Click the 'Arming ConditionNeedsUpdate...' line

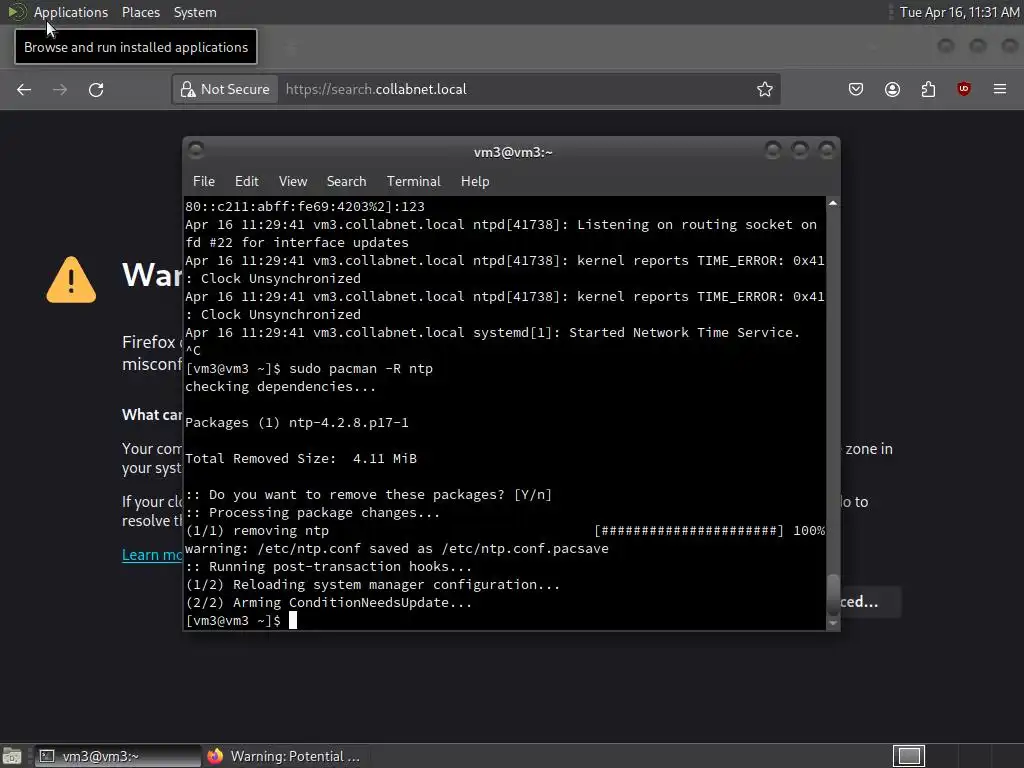click(328, 603)
